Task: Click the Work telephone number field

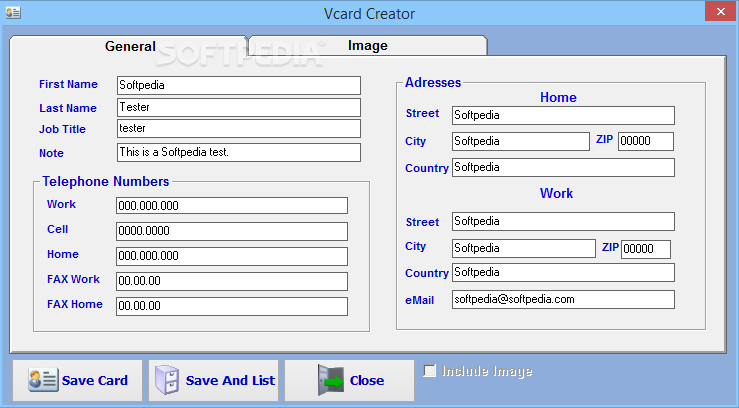Action: tap(232, 205)
